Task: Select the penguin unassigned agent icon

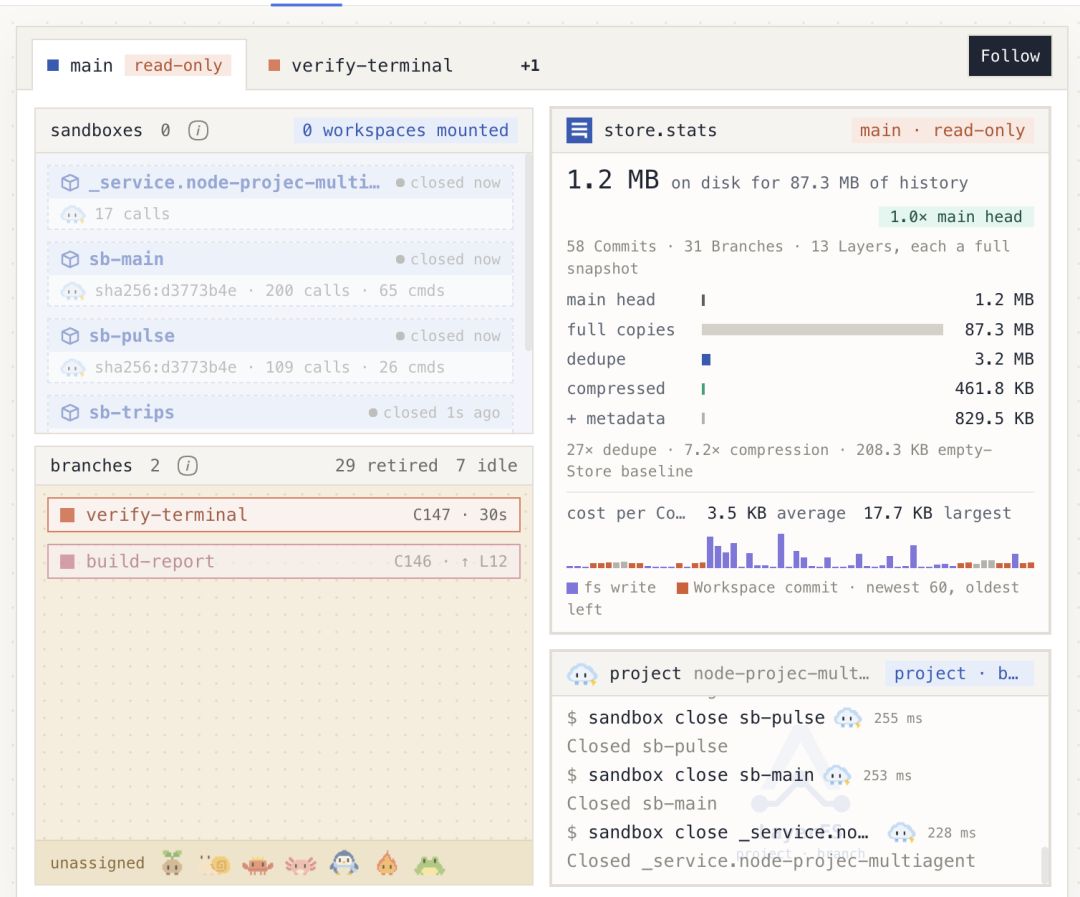Action: point(344,863)
